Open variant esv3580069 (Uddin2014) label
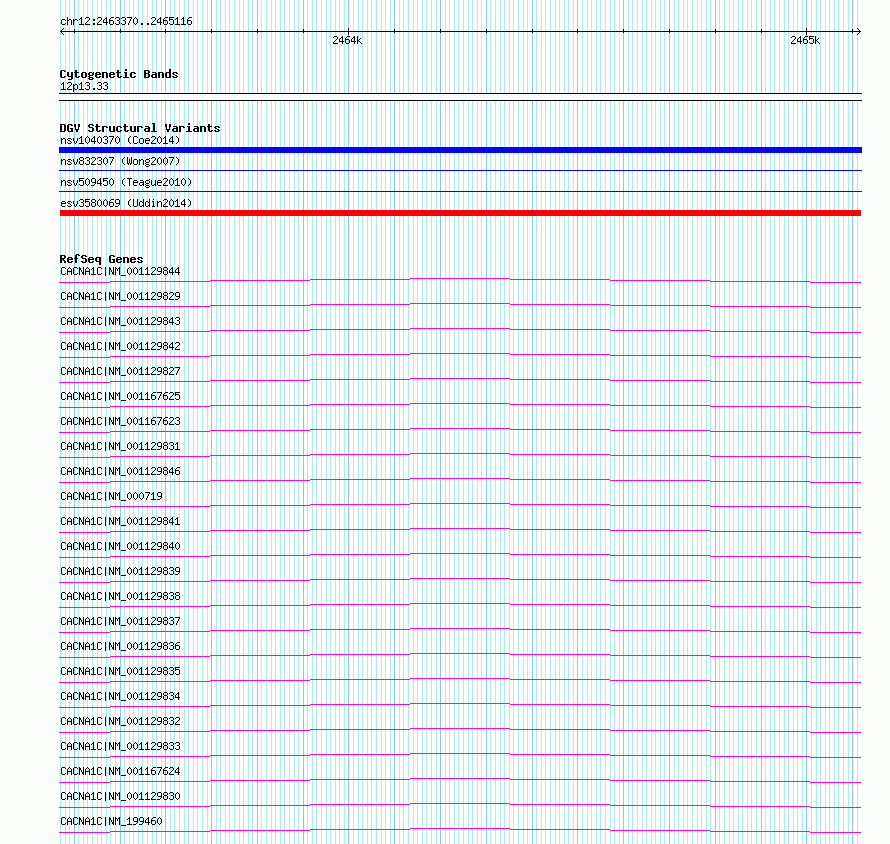 tap(126, 203)
